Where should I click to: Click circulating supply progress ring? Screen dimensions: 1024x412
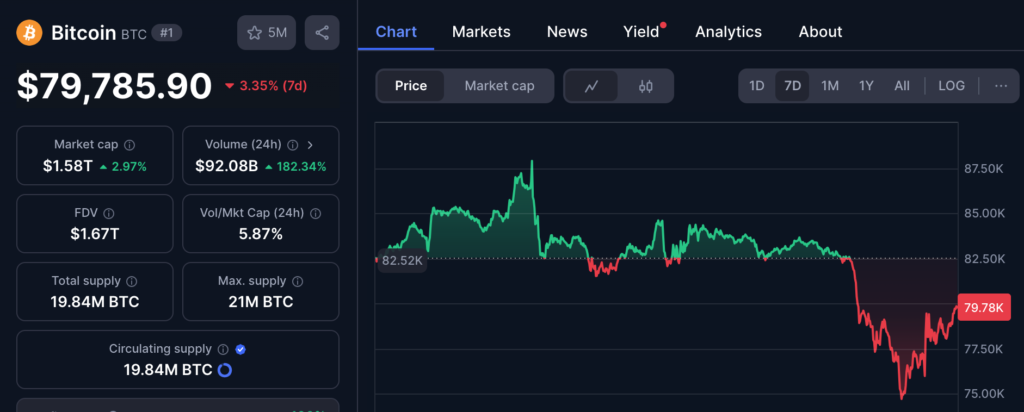tap(225, 371)
